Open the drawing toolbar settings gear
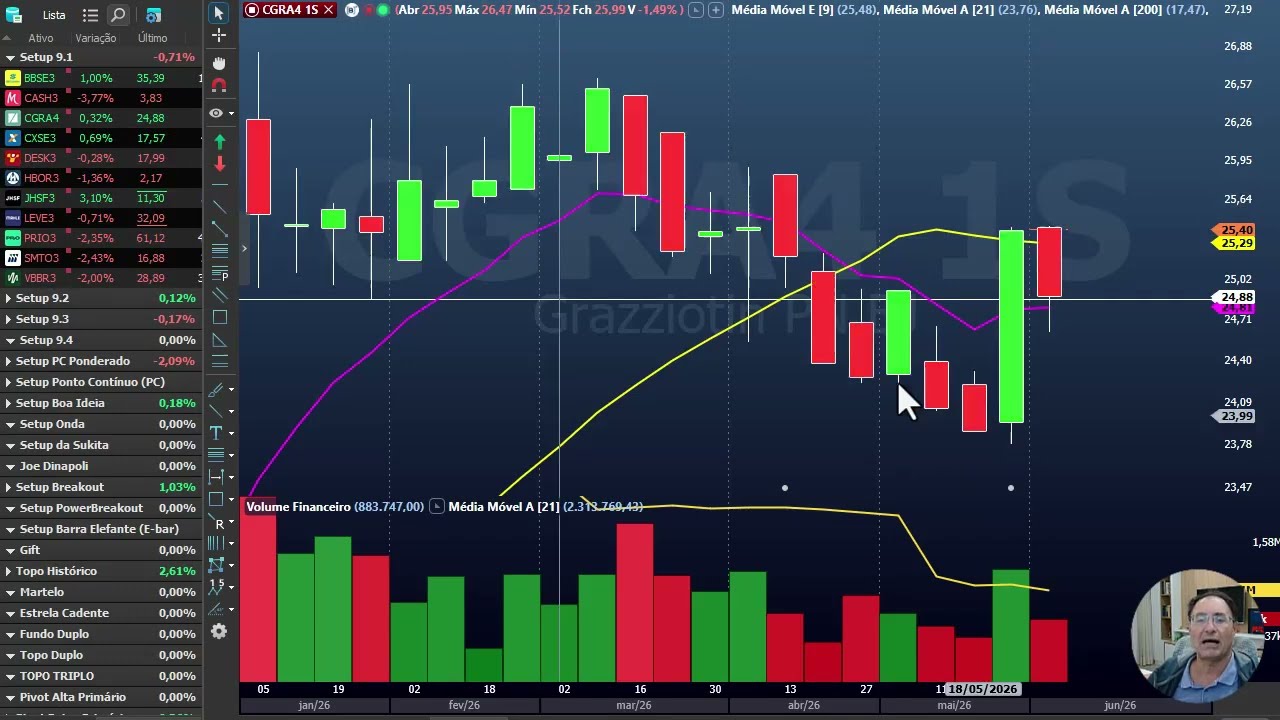Viewport: 1280px width, 720px height. [x=219, y=632]
